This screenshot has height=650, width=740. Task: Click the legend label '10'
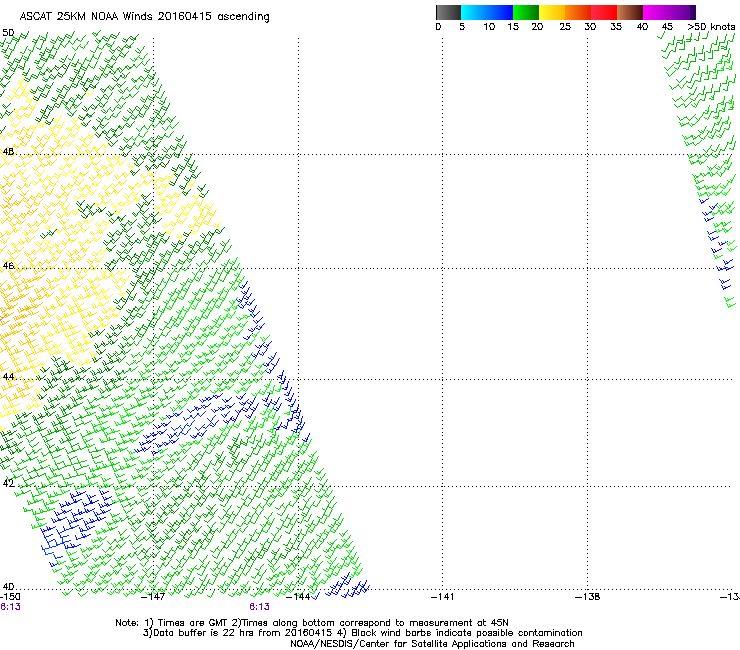tap(489, 27)
